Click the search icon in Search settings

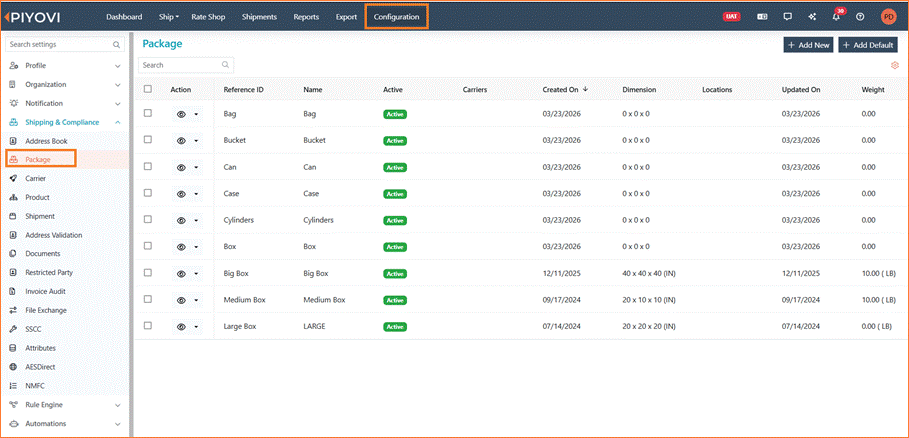point(117,45)
